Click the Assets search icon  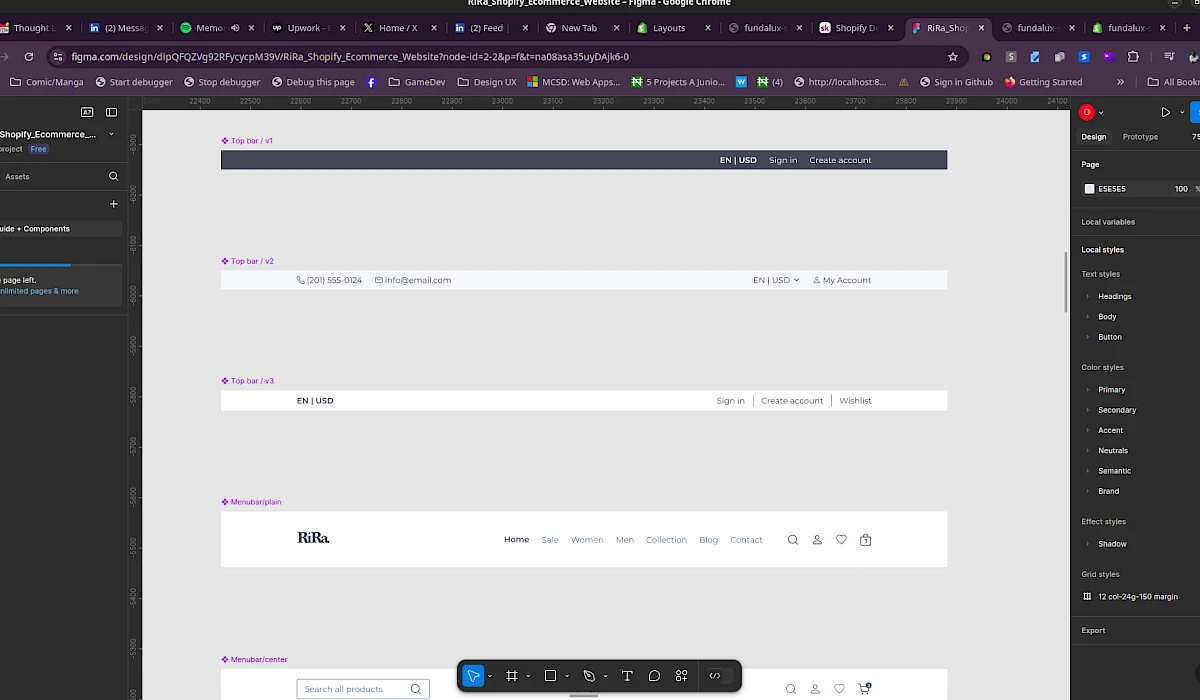click(113, 176)
